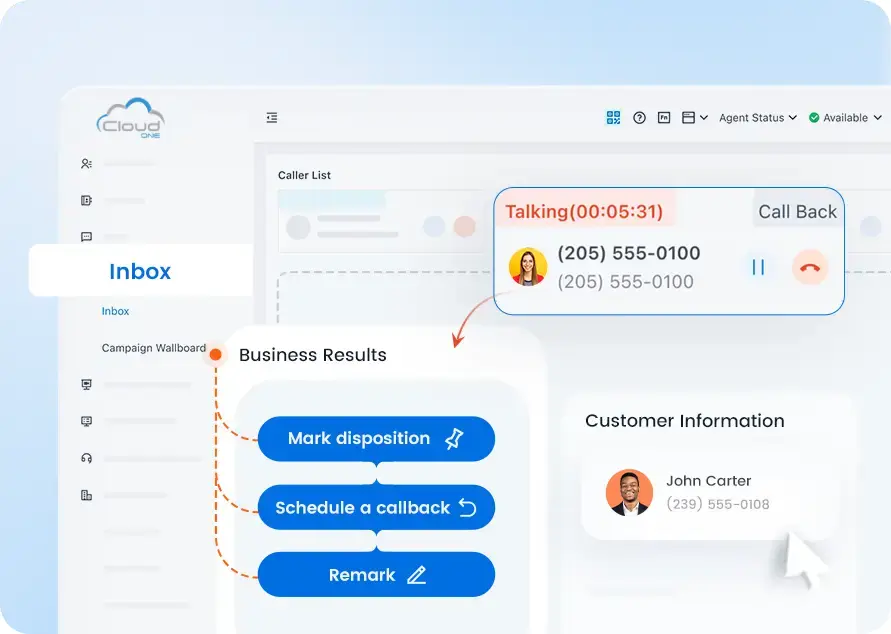Click the Fn keyboard shortcuts icon
Image resolution: width=891 pixels, height=634 pixels.
point(663,117)
